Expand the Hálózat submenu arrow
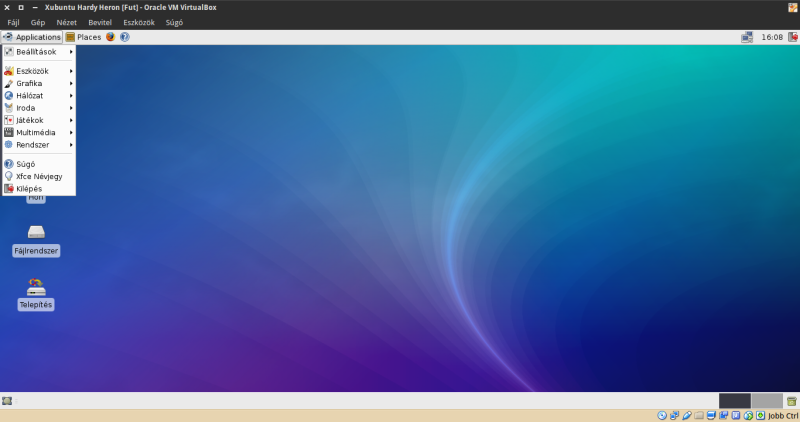800x422 pixels. [x=71, y=95]
